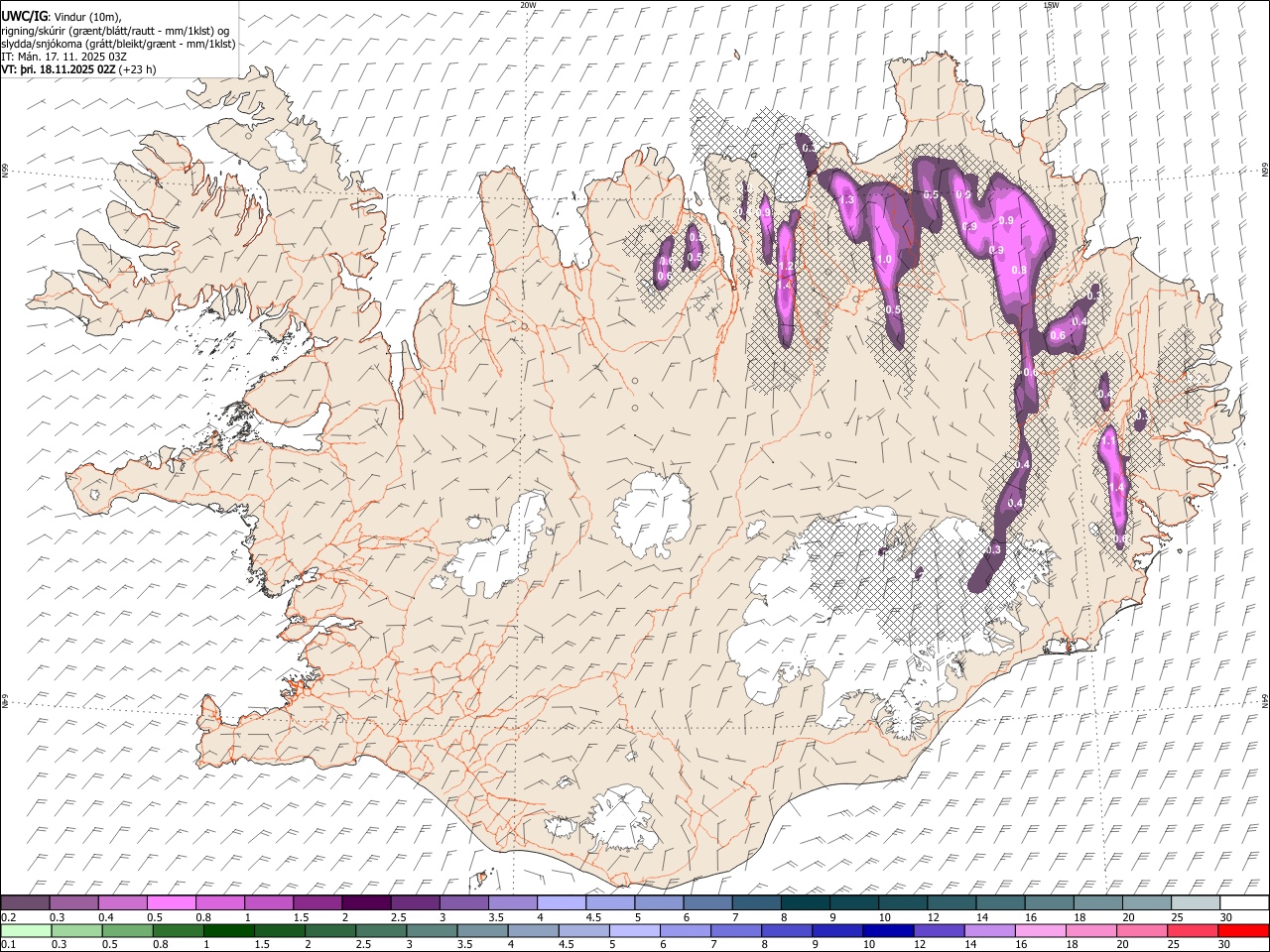Click the '25' label in the lower legend row

pyautogui.click(x=1176, y=944)
